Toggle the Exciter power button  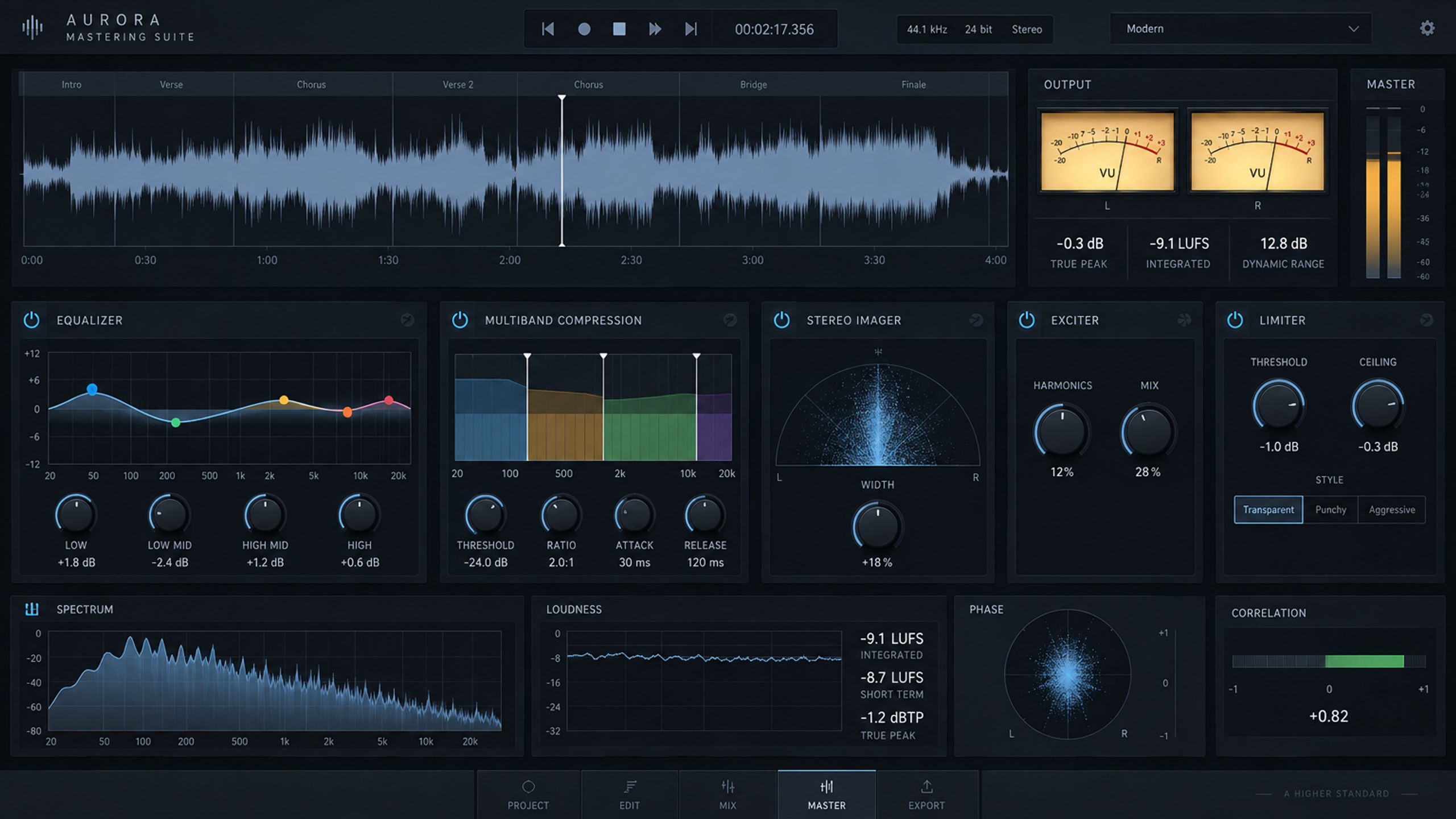[x=1027, y=320]
